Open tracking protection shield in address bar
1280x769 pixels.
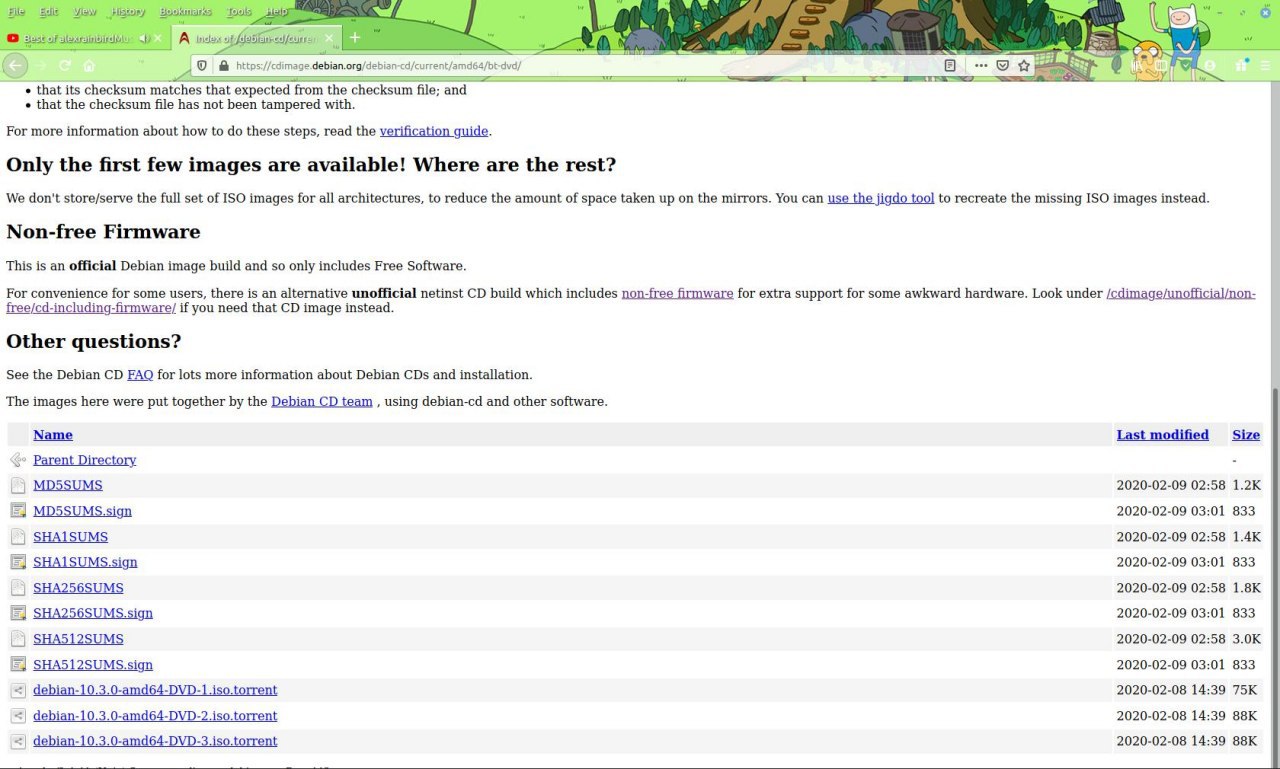coord(201,65)
